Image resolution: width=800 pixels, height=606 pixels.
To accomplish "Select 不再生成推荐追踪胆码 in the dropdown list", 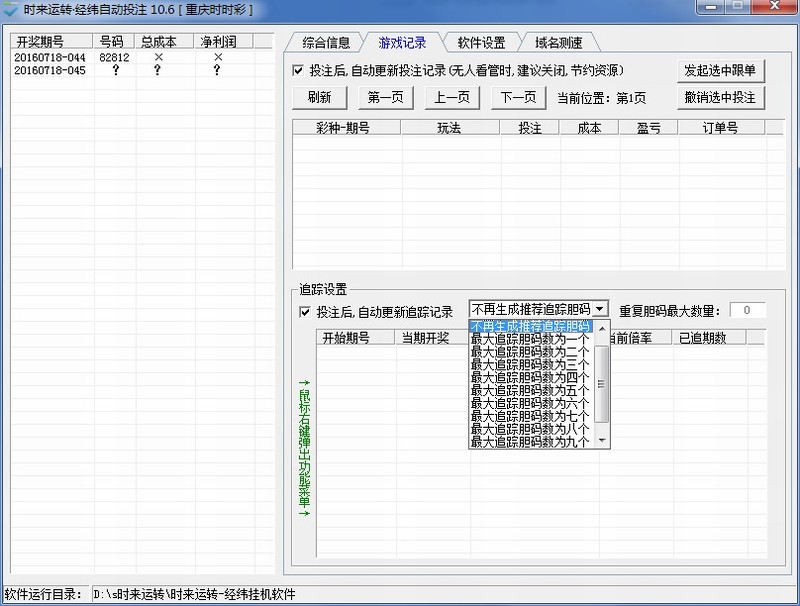I will point(531,326).
